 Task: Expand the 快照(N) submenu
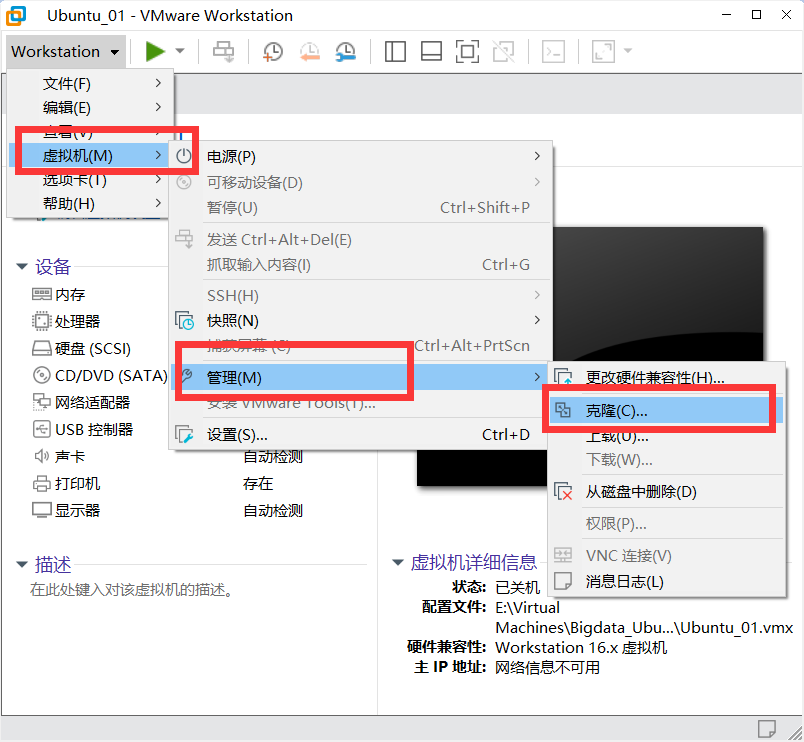[361, 320]
